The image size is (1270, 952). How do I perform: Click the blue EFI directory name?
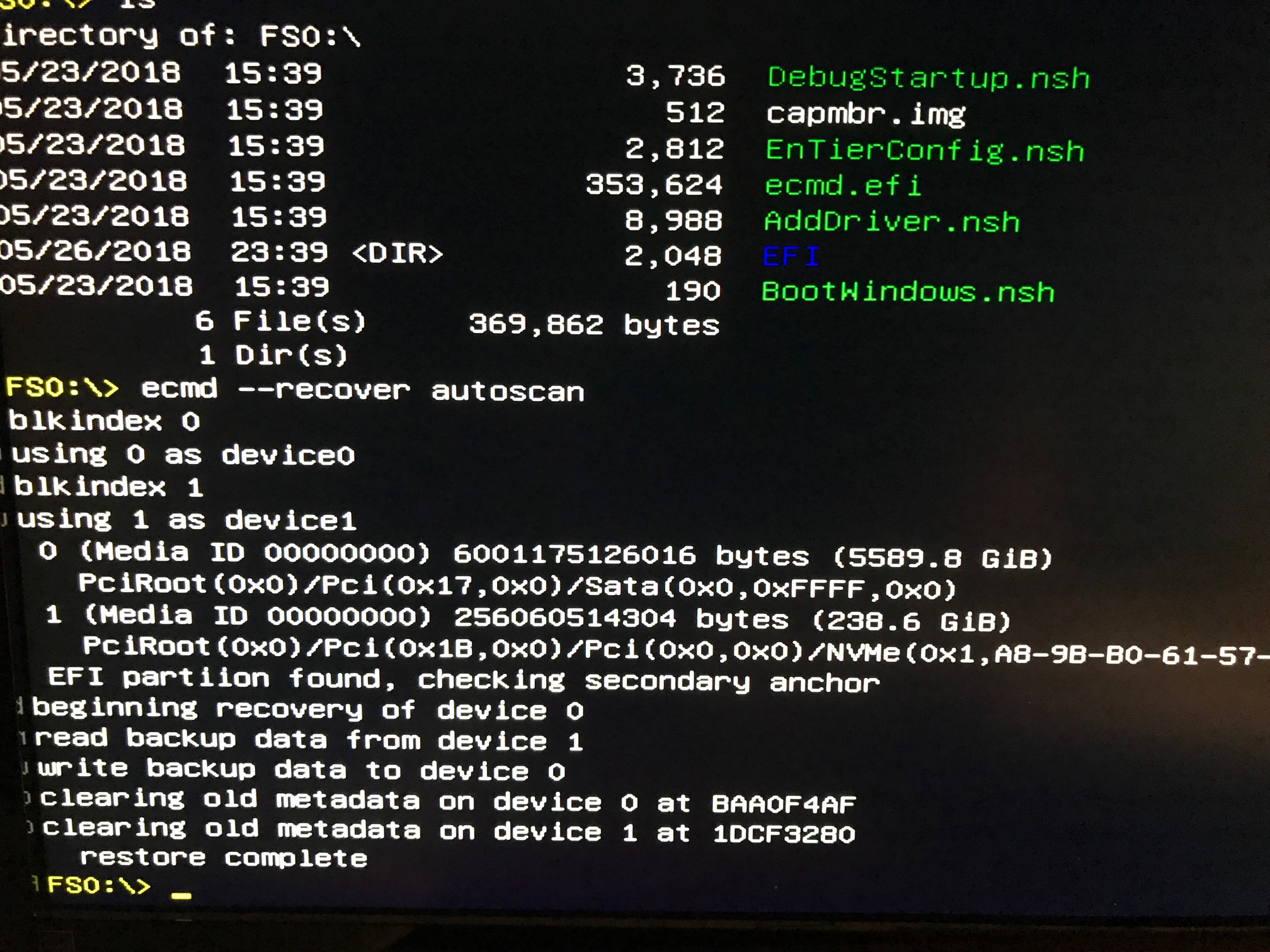coord(791,256)
